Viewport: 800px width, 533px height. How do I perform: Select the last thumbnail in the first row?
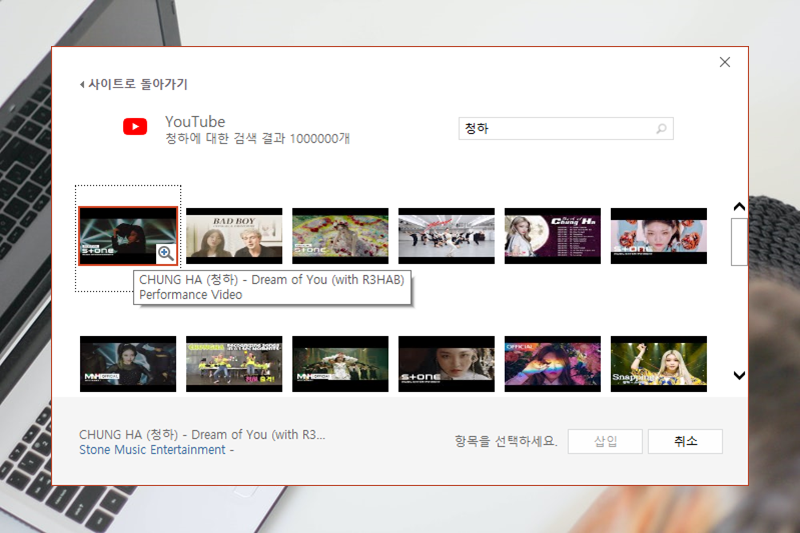[x=659, y=236]
